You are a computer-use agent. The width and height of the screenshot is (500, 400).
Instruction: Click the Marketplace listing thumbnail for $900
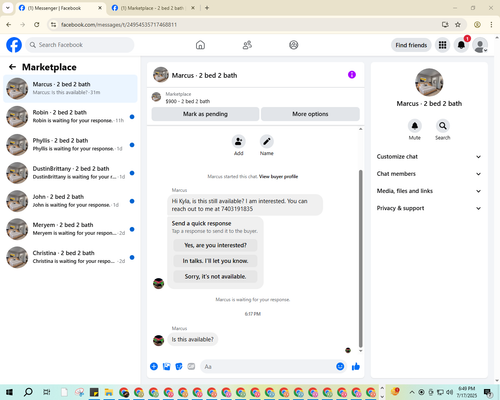coord(156,97)
